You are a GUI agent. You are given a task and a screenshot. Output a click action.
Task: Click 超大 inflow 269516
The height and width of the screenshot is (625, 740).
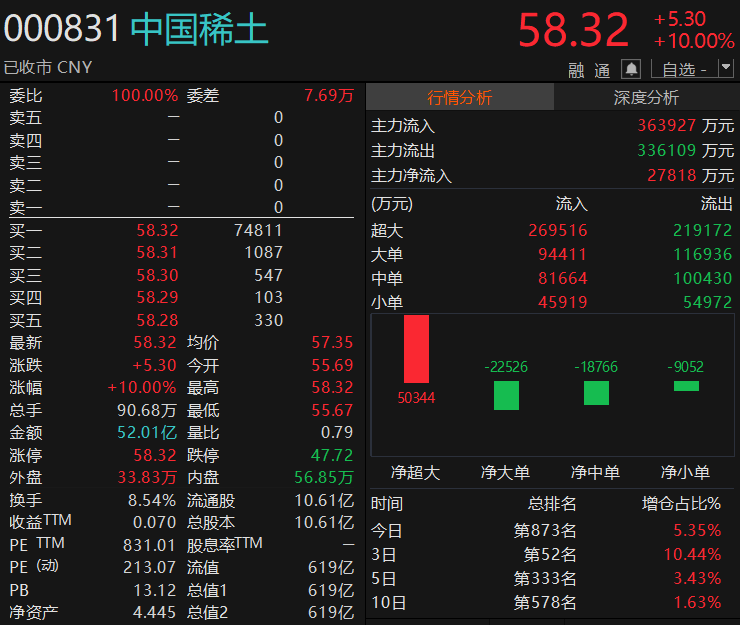[x=558, y=230]
